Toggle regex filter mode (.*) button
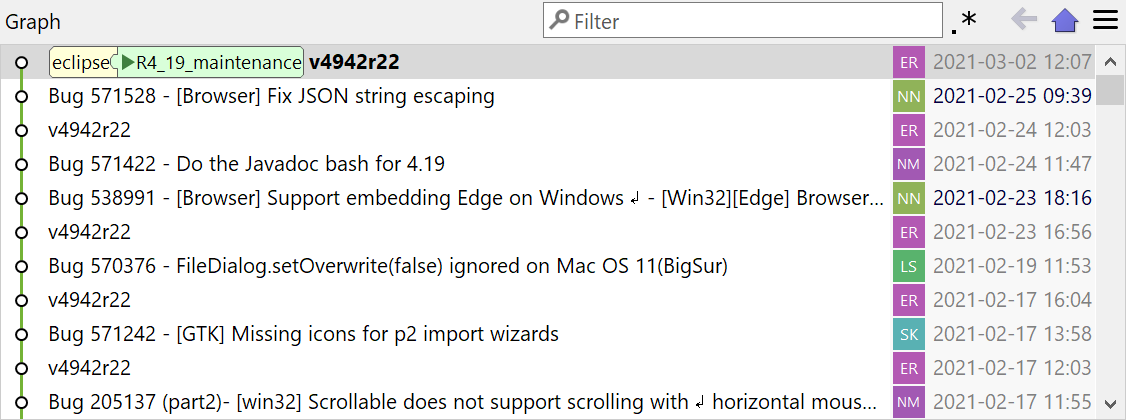This screenshot has width=1126, height=420. (x=965, y=20)
